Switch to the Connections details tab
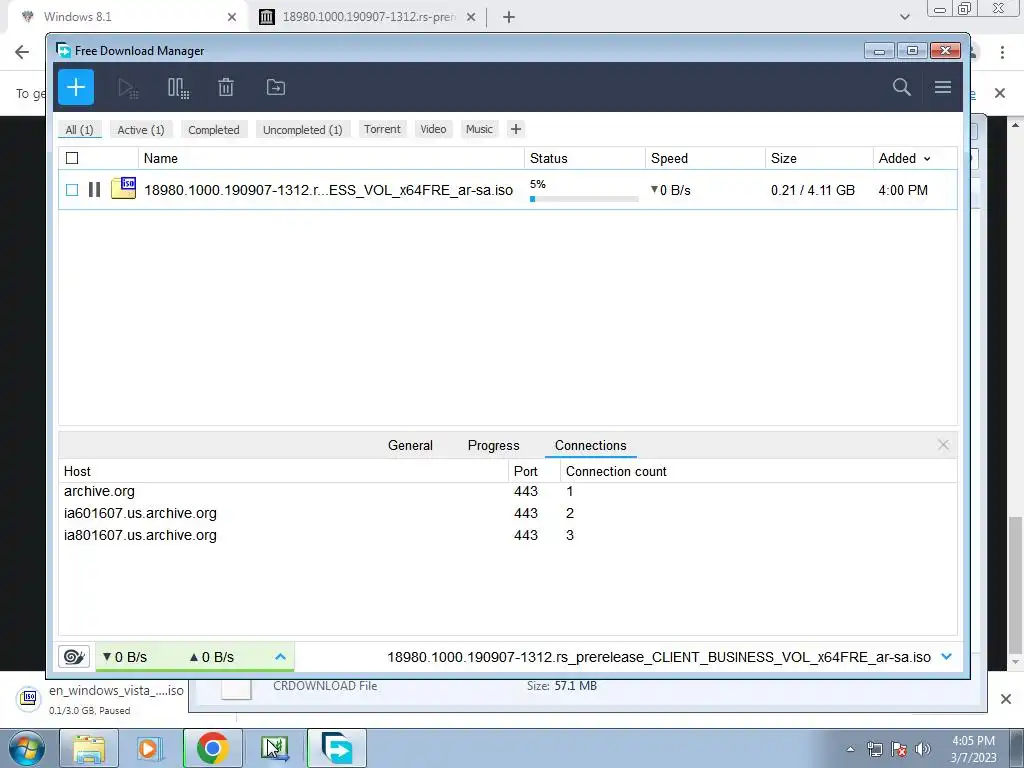 [590, 445]
